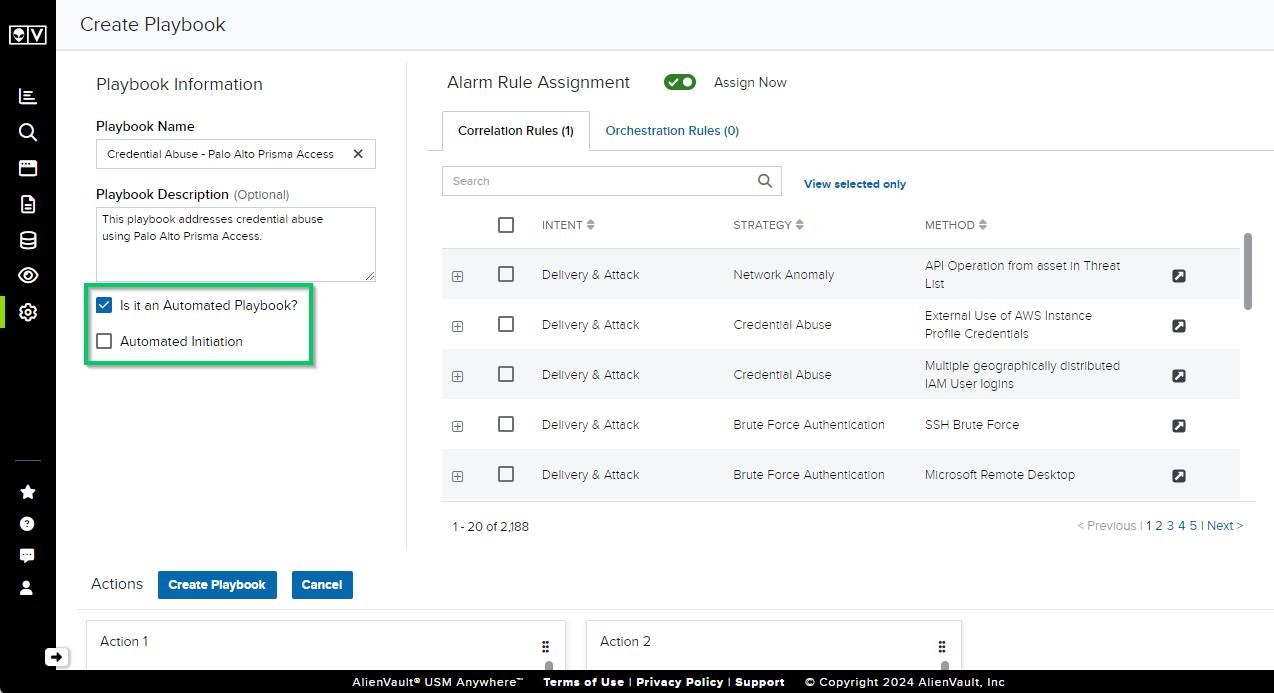
Task: Sort by METHOD column
Action: 955,225
